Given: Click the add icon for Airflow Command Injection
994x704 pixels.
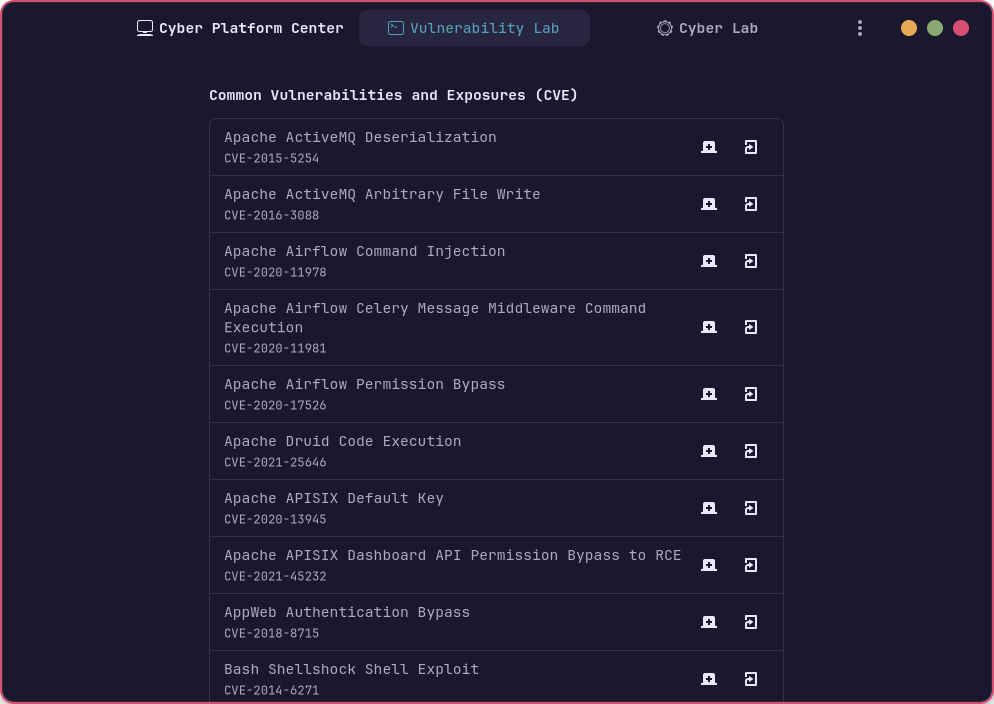Looking at the screenshot, I should [709, 261].
